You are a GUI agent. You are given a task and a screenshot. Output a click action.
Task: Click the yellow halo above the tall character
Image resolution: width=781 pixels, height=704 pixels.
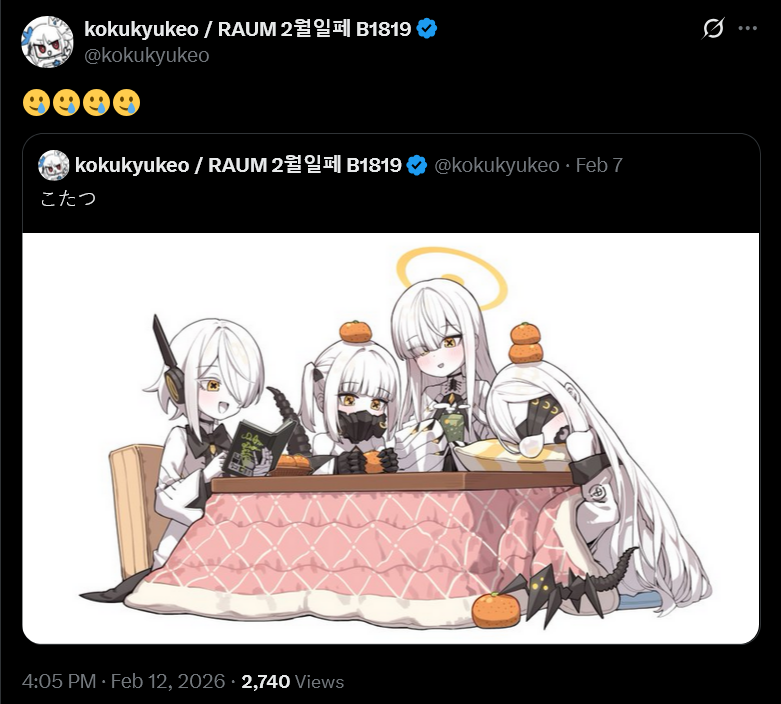(451, 277)
